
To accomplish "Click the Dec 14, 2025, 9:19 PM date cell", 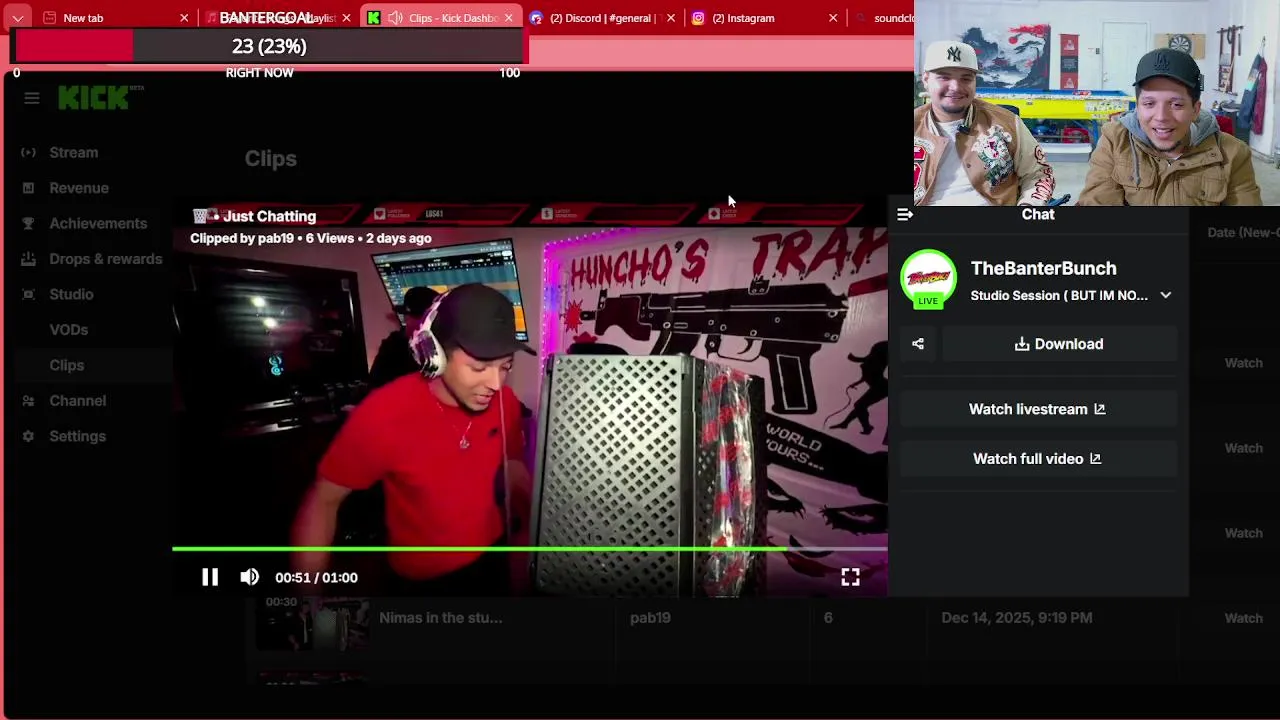I will pyautogui.click(x=1016, y=618).
